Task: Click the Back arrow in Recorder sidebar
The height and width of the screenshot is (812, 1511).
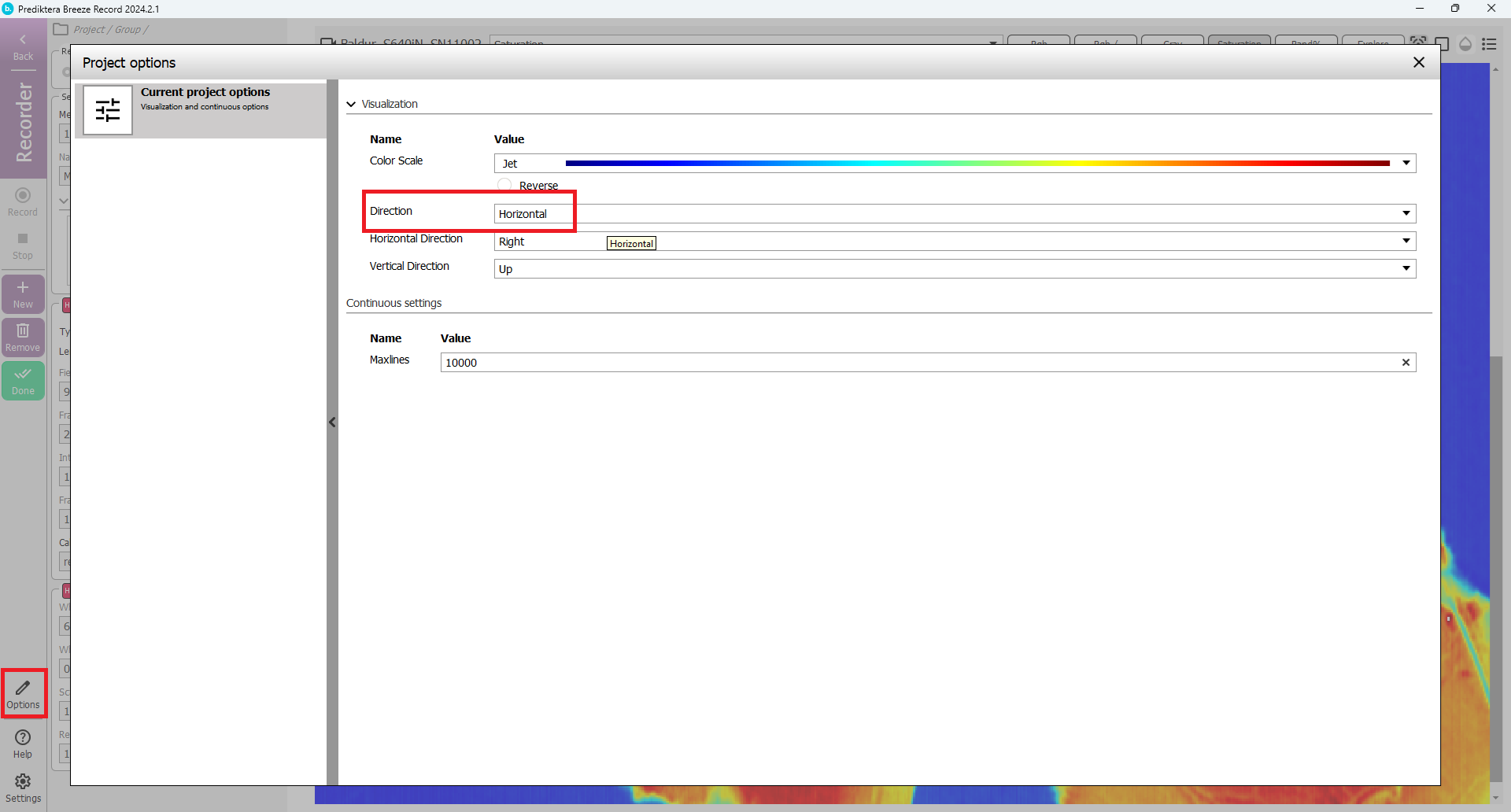Action: click(x=23, y=46)
